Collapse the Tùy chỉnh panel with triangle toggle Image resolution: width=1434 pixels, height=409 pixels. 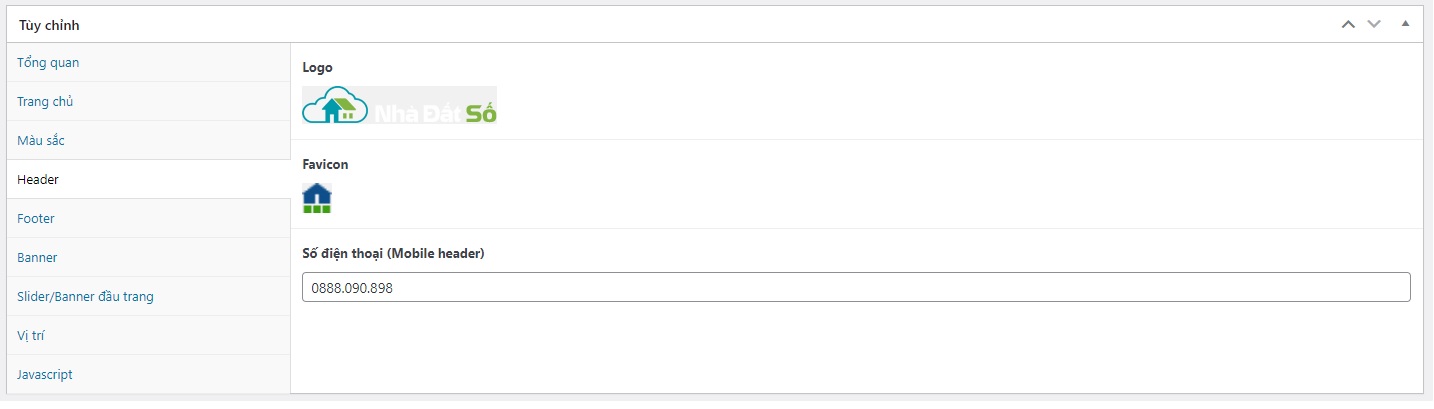coord(1405,24)
